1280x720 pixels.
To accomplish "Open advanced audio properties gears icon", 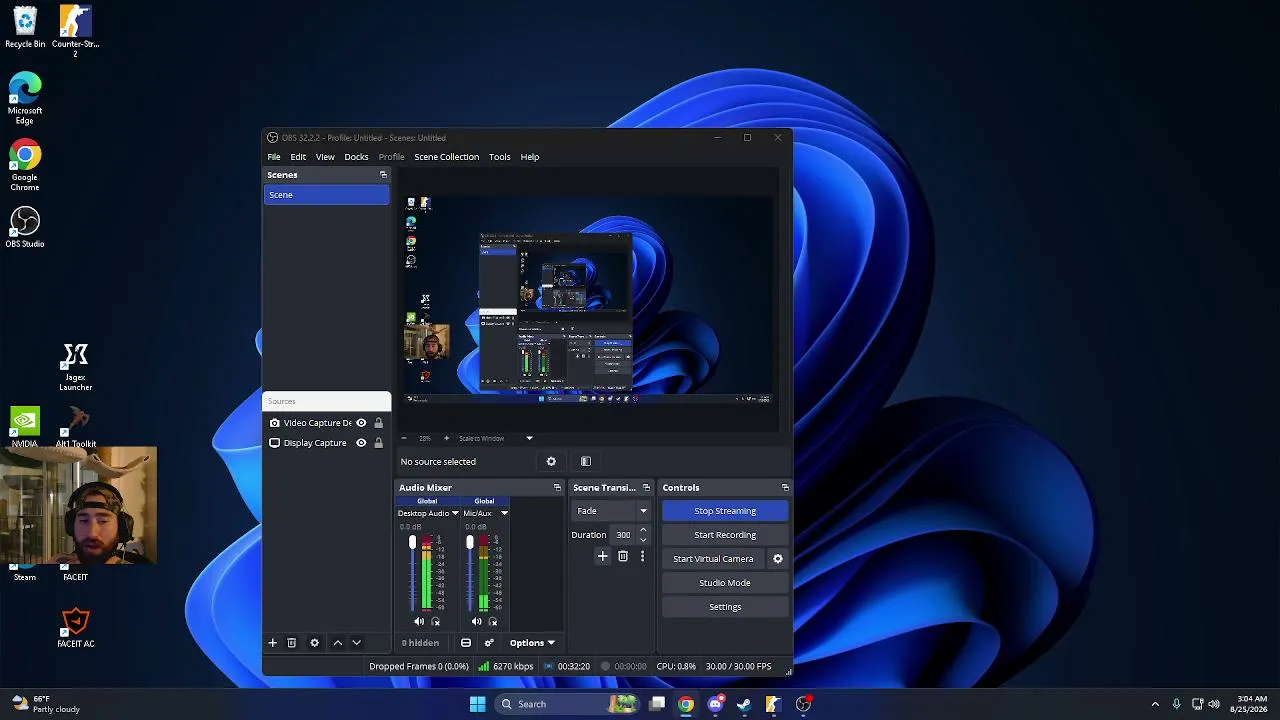I will coord(489,643).
